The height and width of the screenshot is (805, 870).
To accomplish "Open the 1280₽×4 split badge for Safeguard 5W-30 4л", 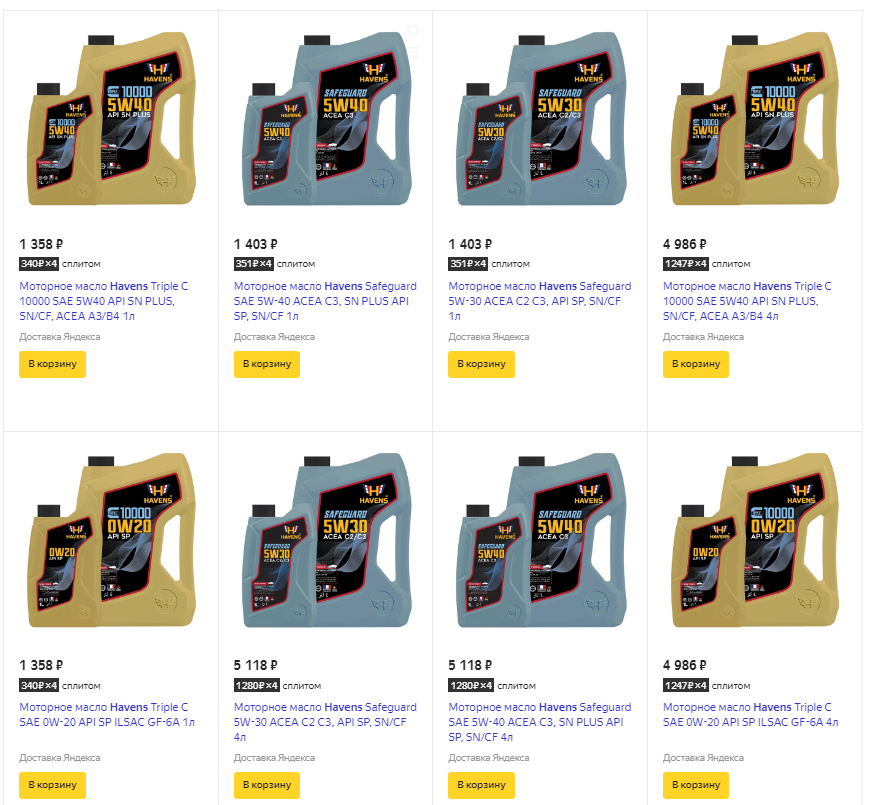I will (x=256, y=685).
